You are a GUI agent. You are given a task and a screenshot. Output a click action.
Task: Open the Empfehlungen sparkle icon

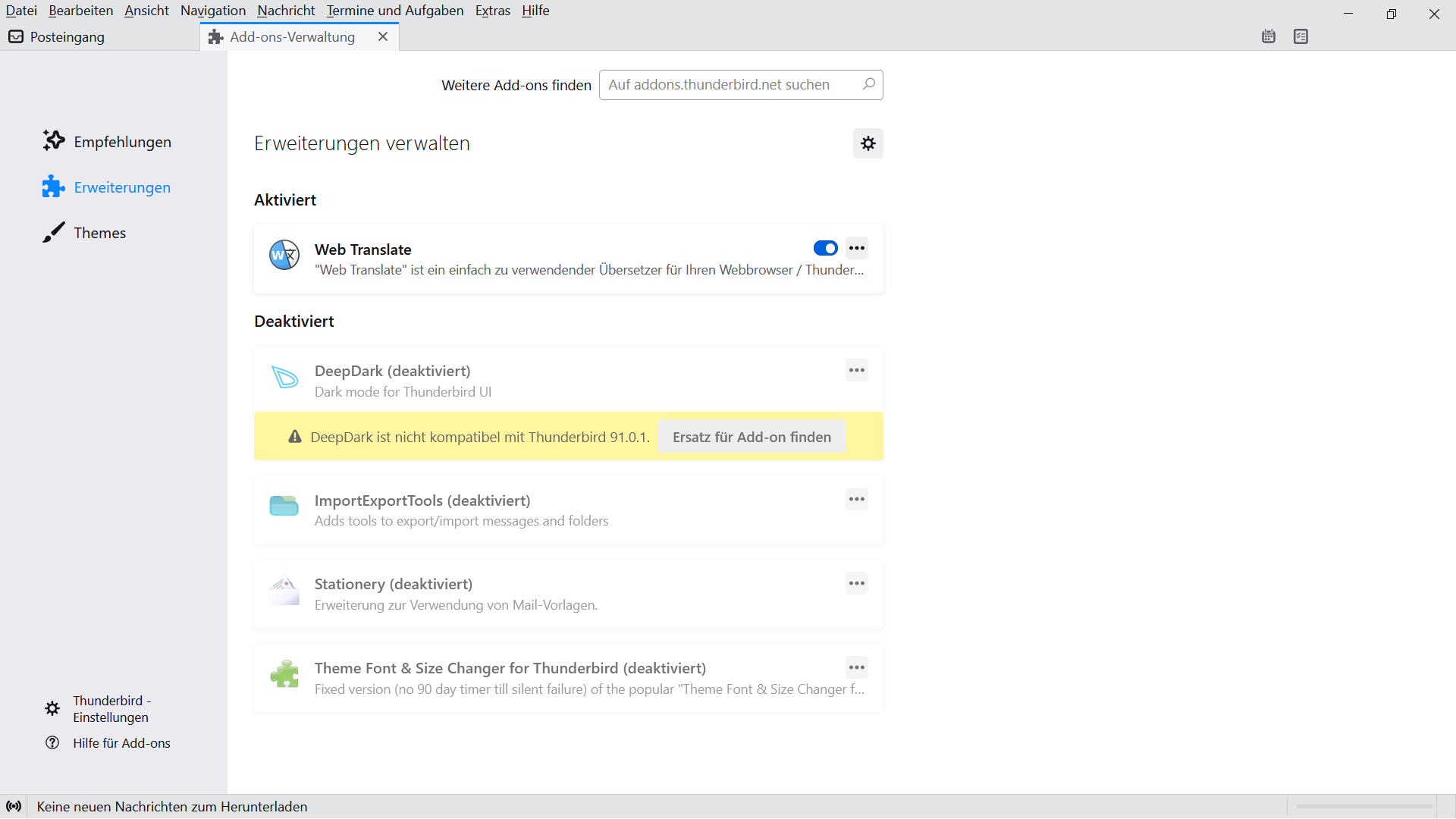[53, 140]
